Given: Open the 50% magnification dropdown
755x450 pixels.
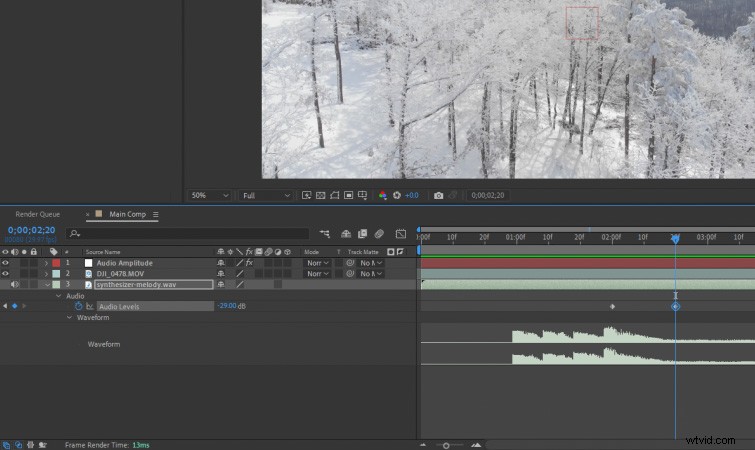Looking at the screenshot, I should 209,195.
